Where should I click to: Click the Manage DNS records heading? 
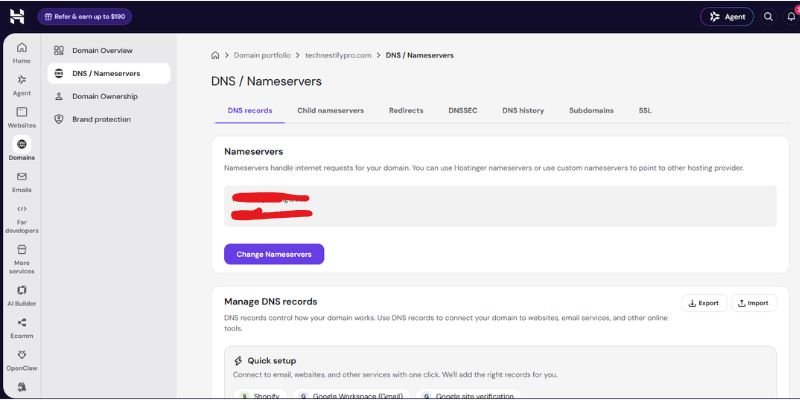[271, 302]
